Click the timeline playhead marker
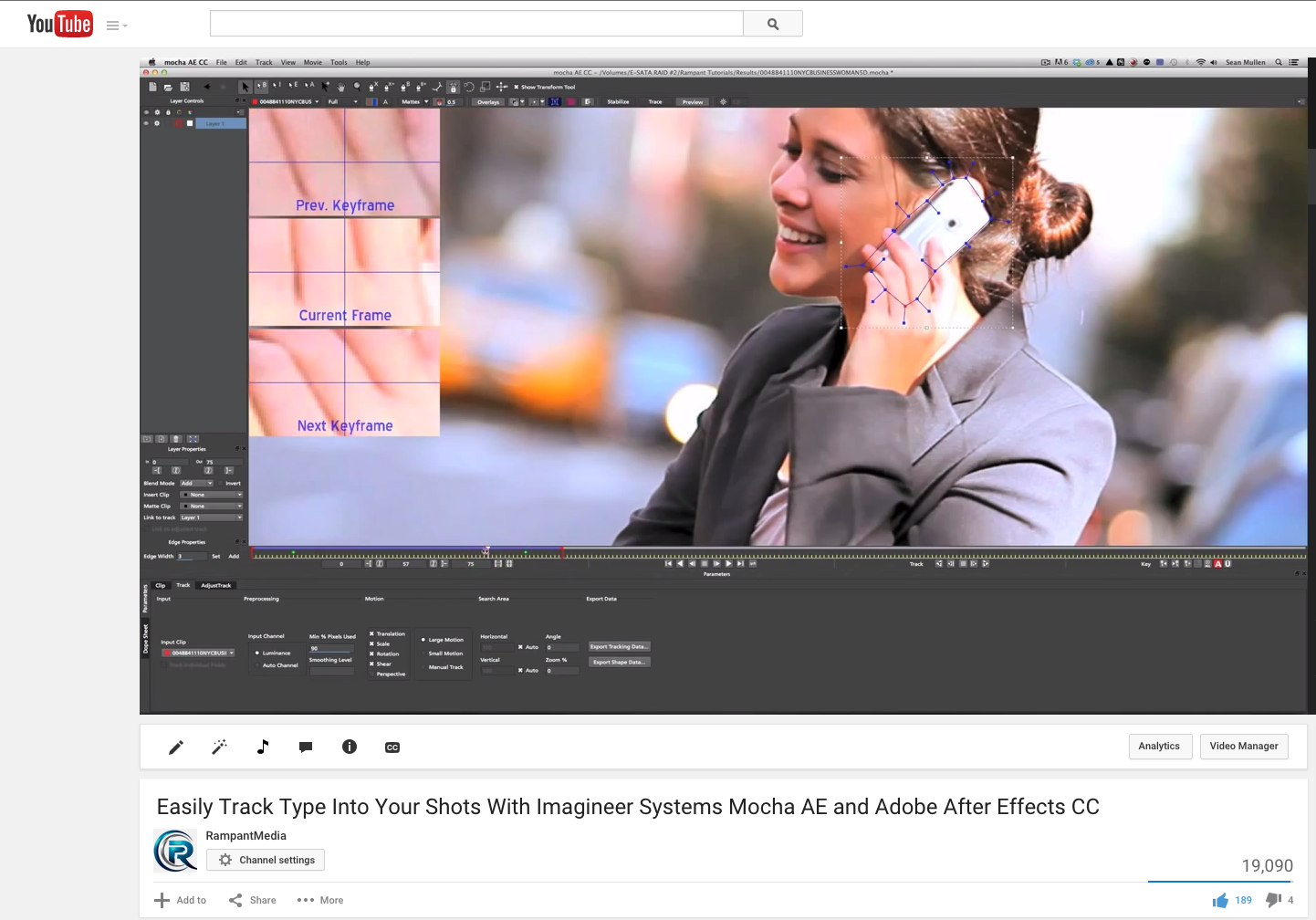 486,551
